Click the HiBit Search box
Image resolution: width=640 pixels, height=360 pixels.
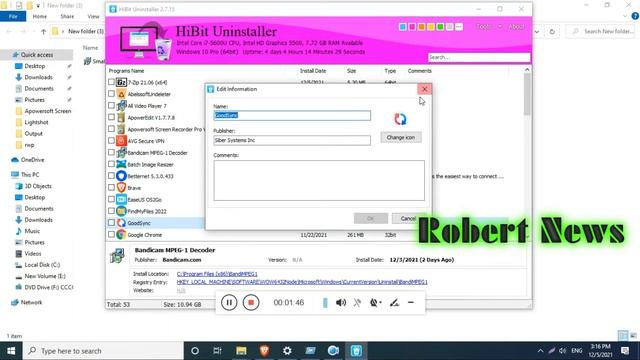pos(479,58)
